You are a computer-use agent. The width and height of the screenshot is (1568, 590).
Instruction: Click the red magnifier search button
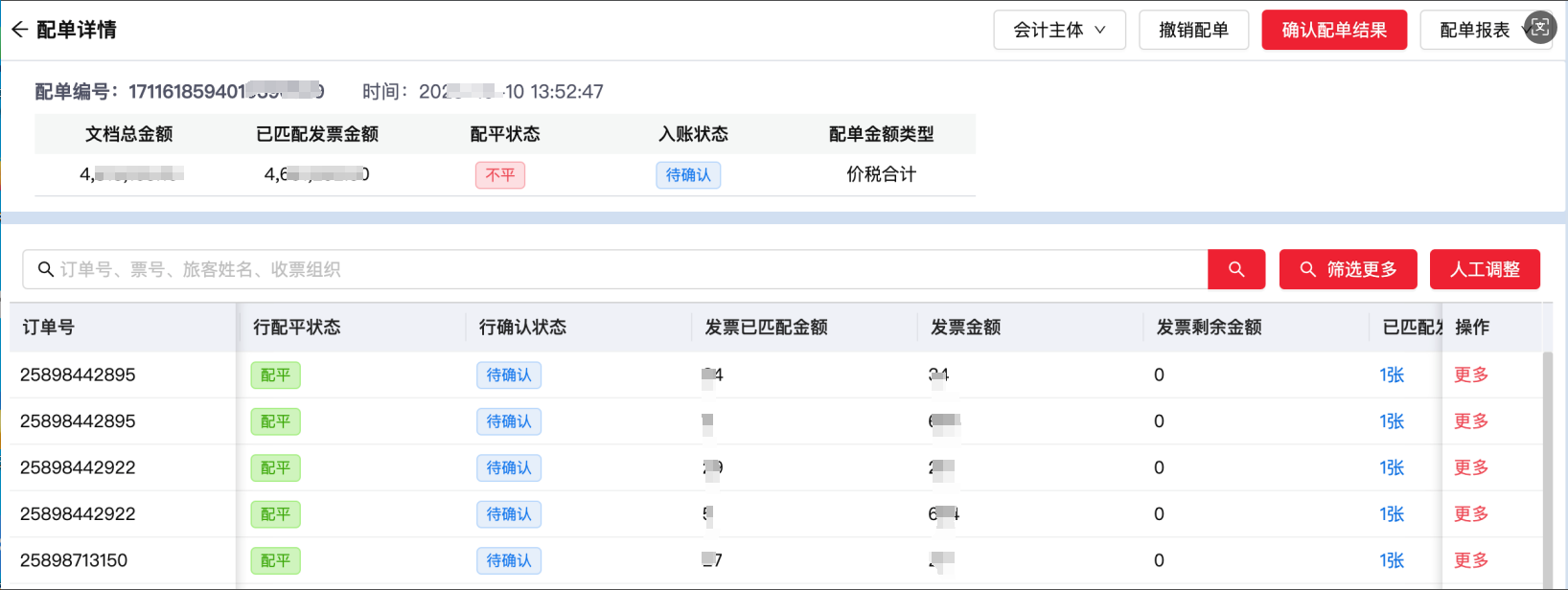(x=1236, y=269)
